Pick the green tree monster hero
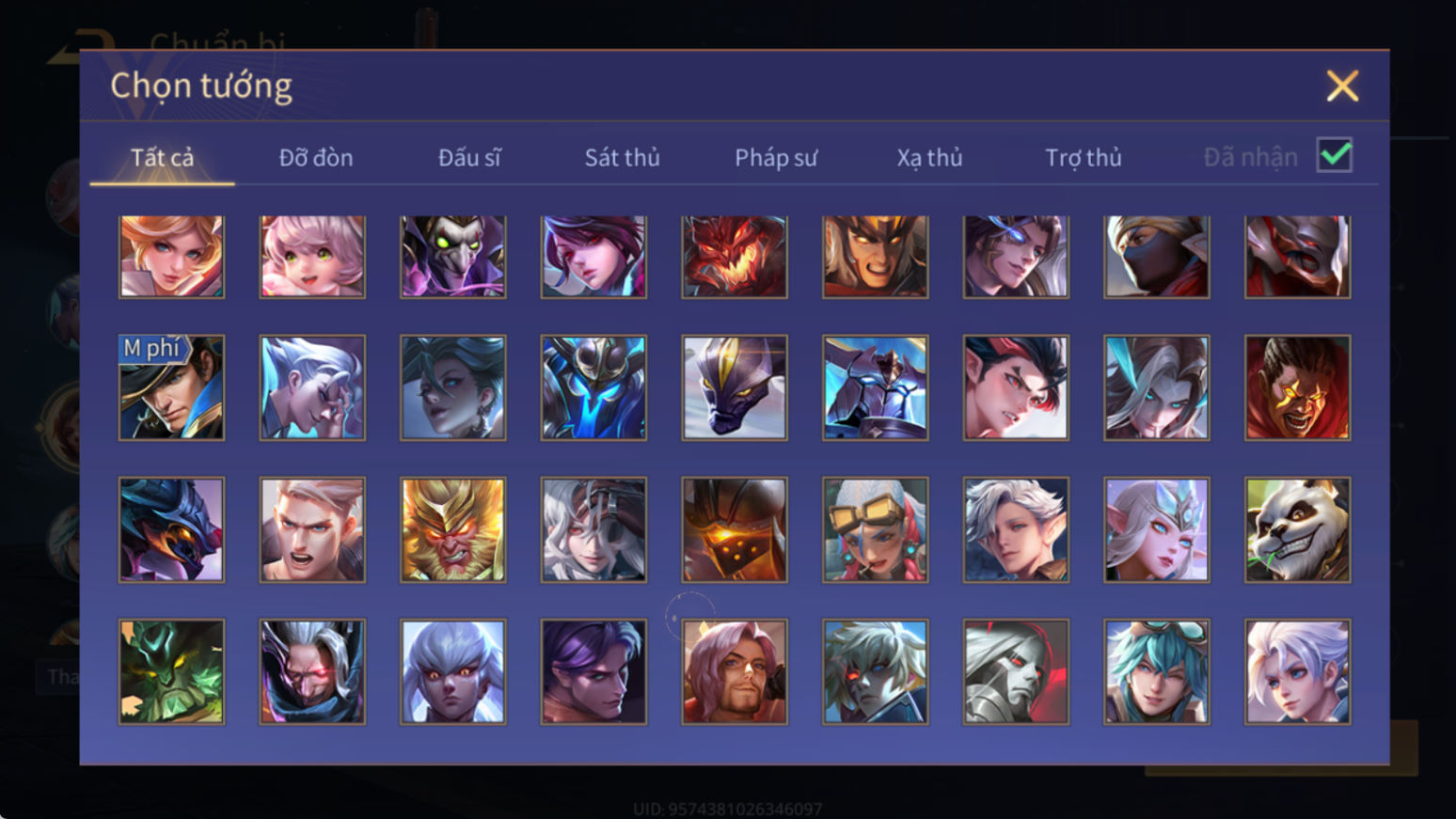 point(171,671)
